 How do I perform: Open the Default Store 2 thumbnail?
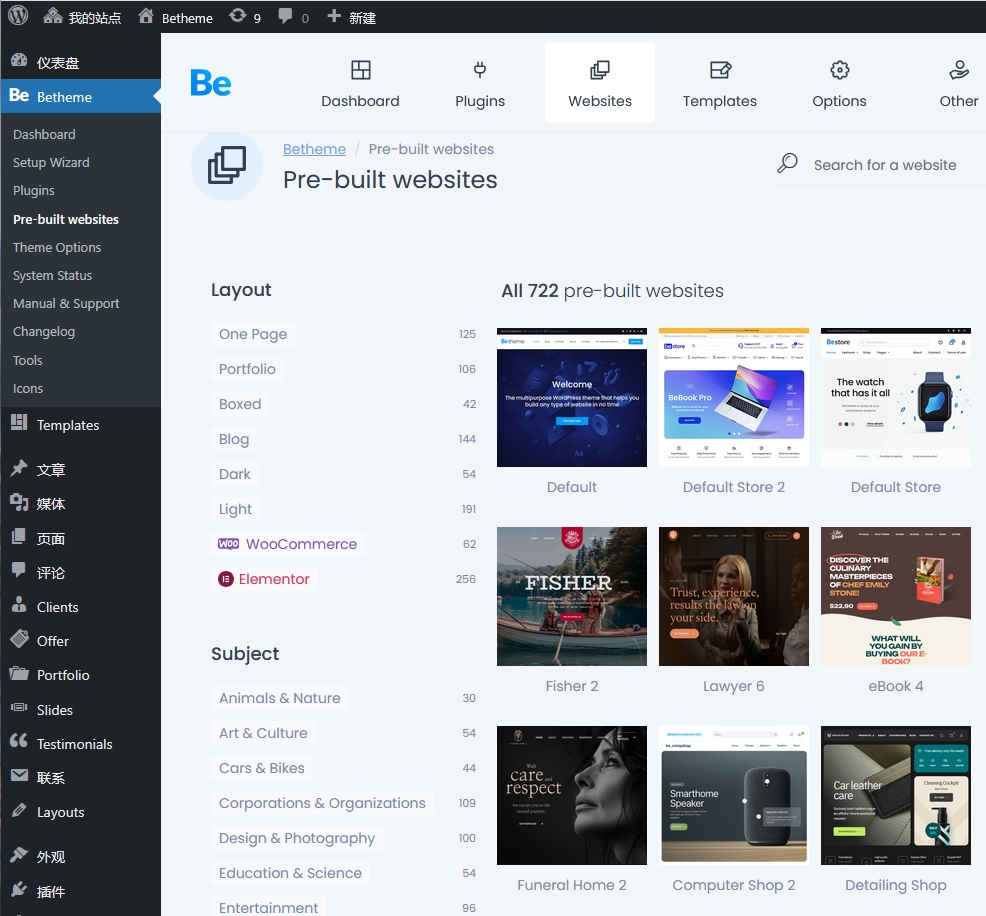click(x=734, y=397)
